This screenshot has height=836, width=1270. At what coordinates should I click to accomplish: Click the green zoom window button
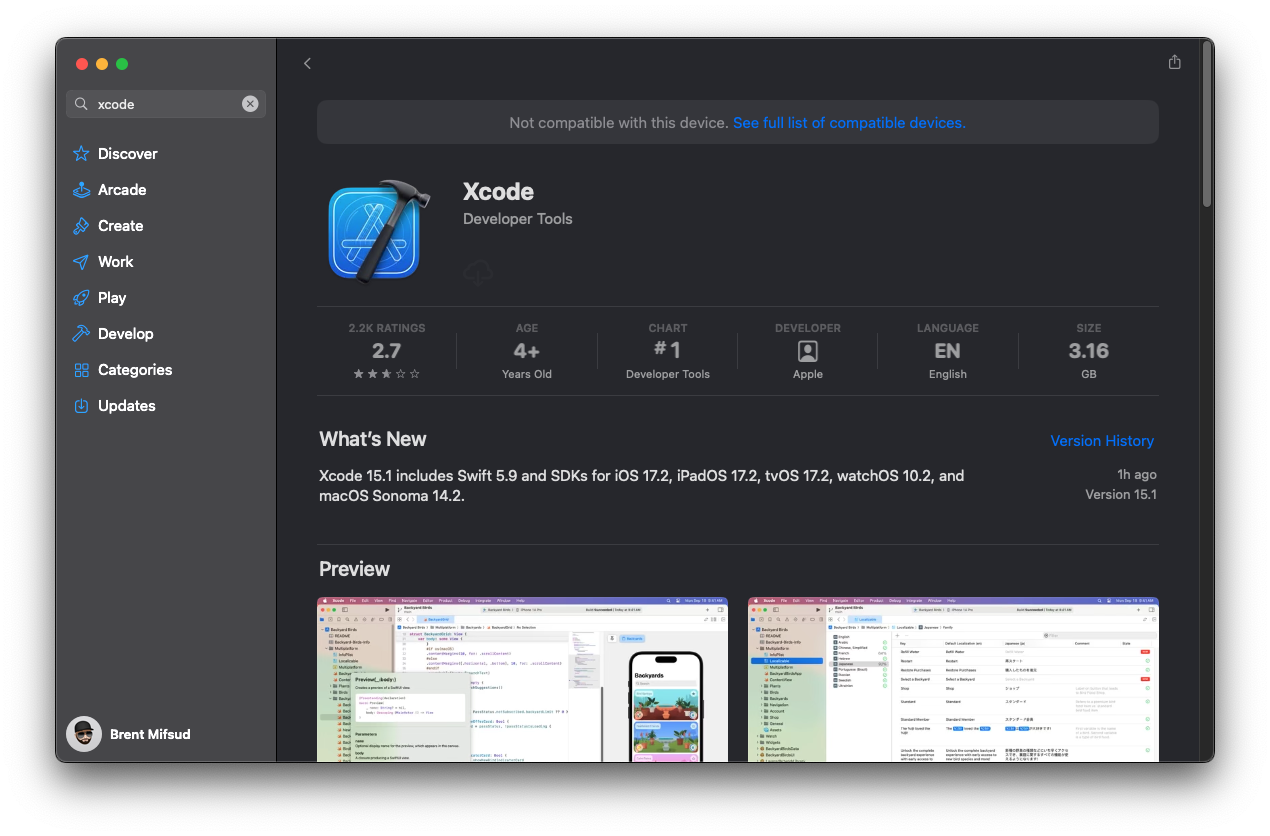coord(122,64)
